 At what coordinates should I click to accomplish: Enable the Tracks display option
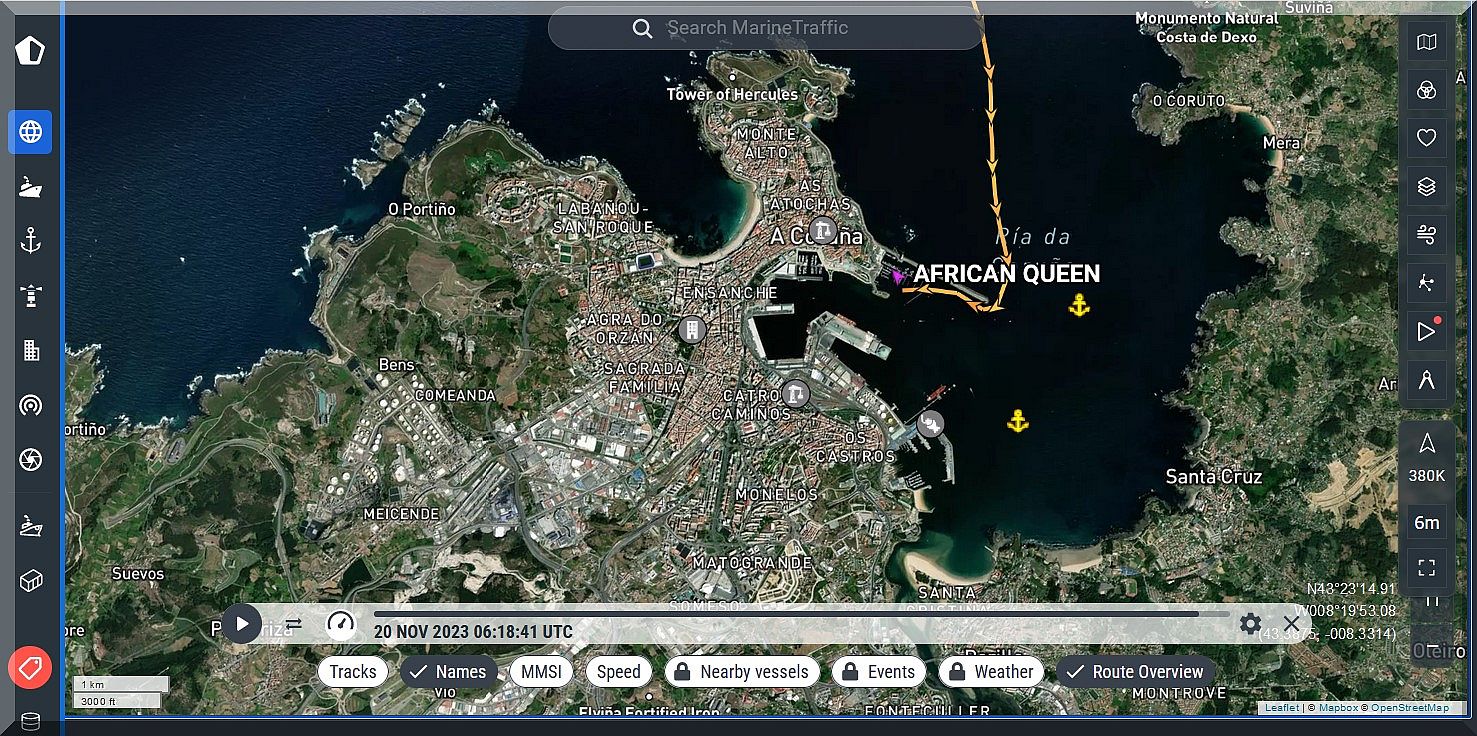pos(353,672)
